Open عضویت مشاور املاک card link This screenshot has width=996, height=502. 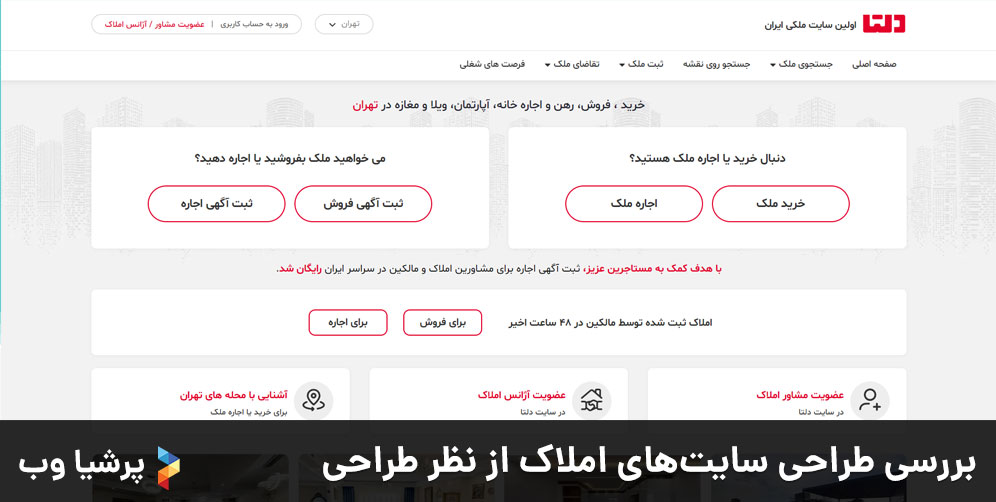(800, 395)
